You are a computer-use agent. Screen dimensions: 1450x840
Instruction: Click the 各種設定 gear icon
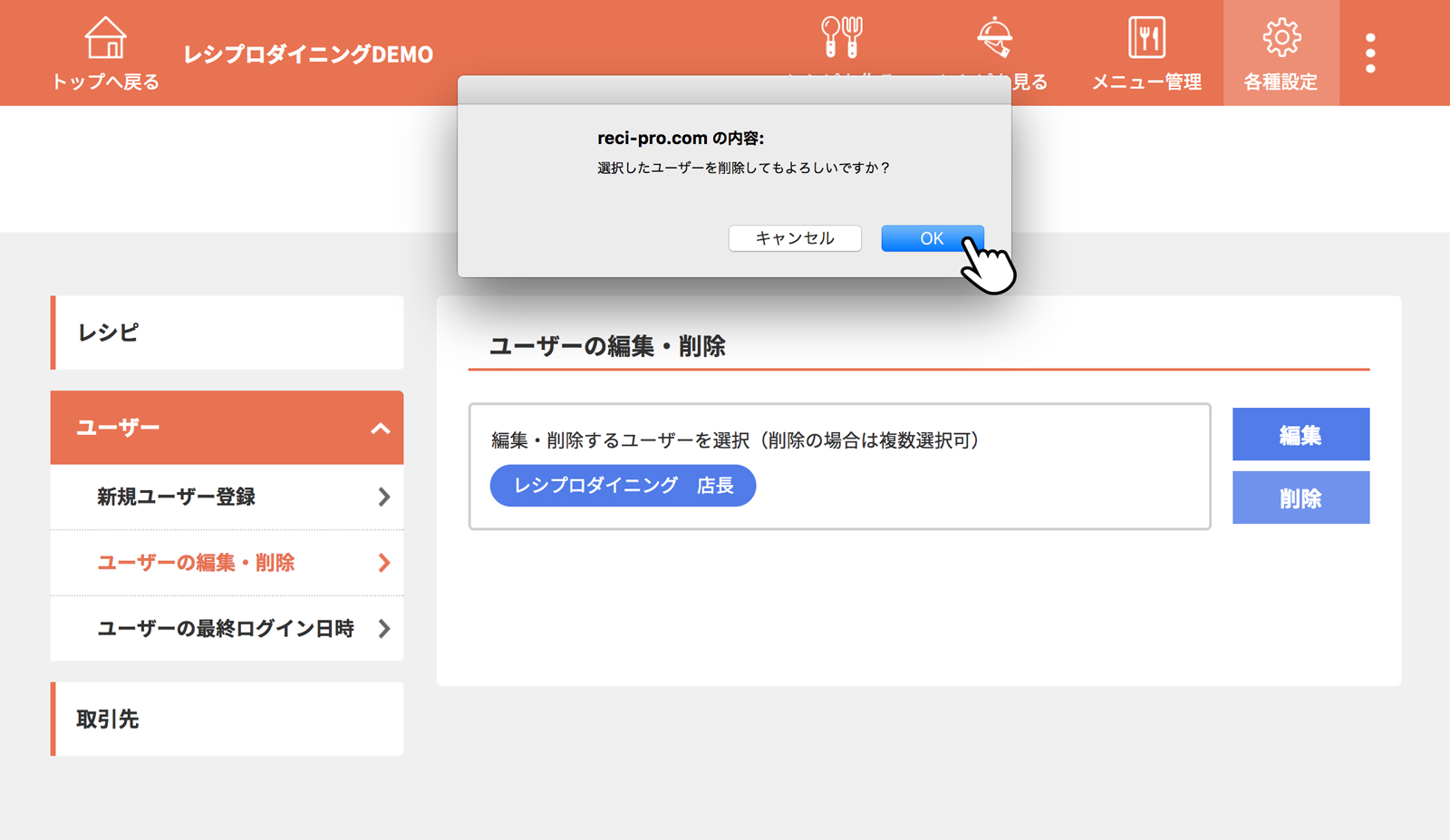[x=1281, y=38]
